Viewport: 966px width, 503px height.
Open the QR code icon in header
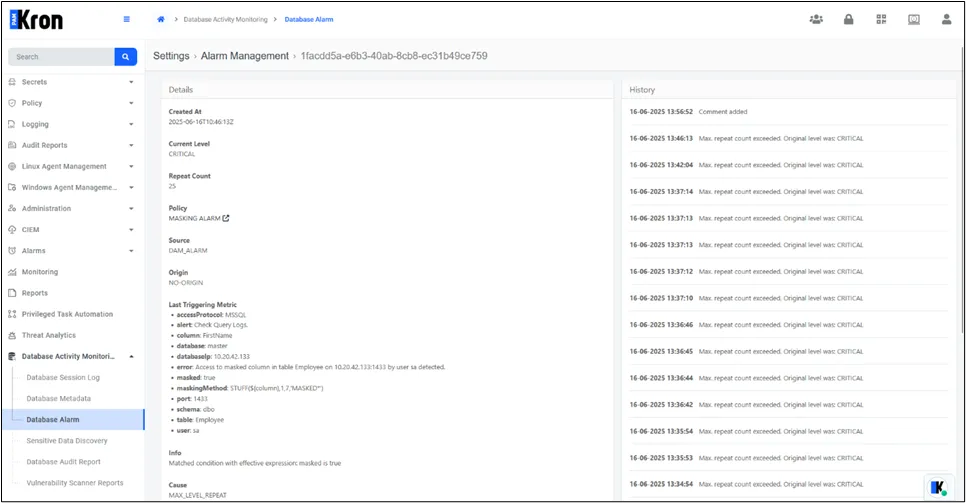pos(882,20)
